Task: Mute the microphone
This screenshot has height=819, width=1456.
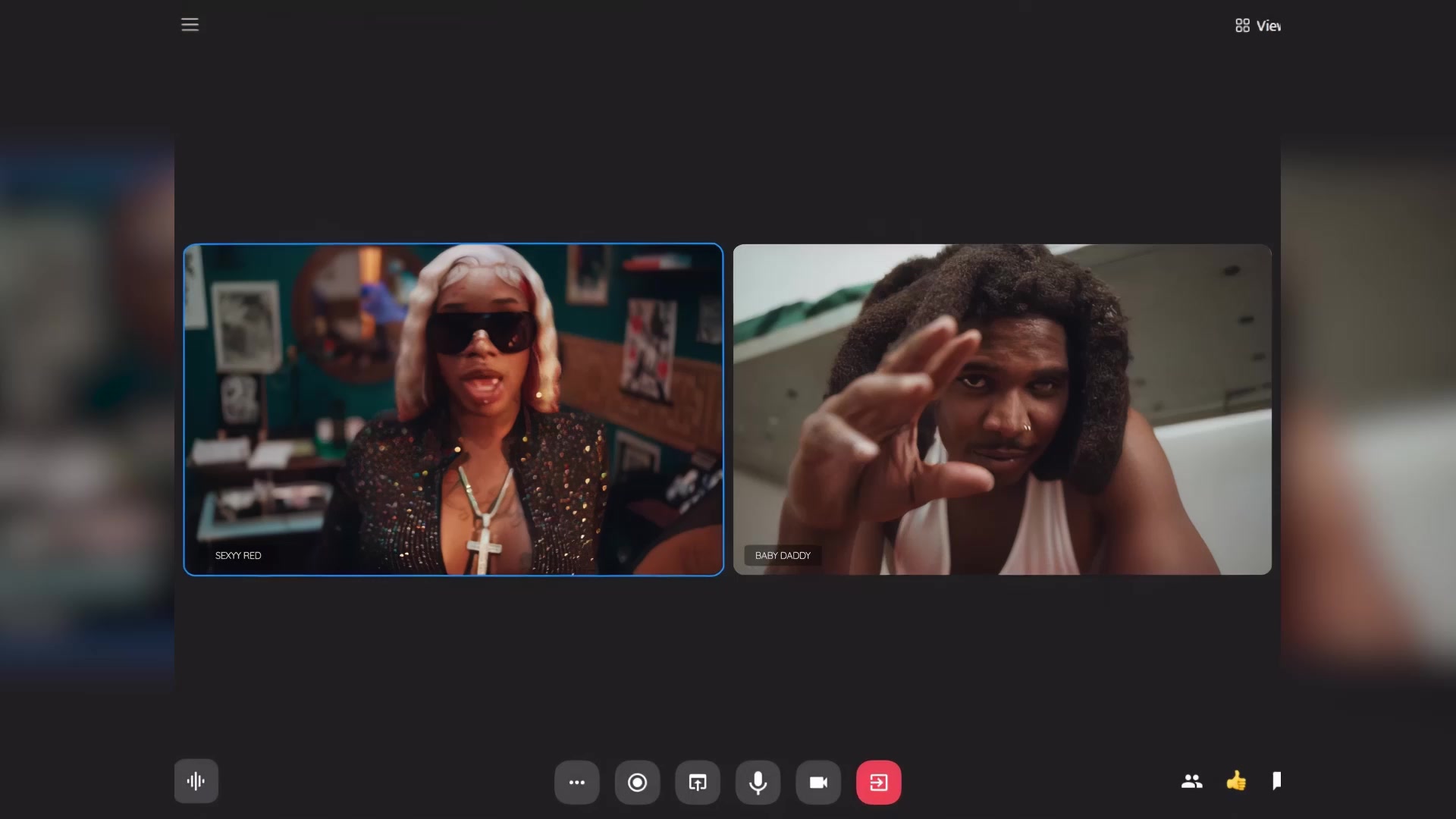Action: click(x=758, y=782)
